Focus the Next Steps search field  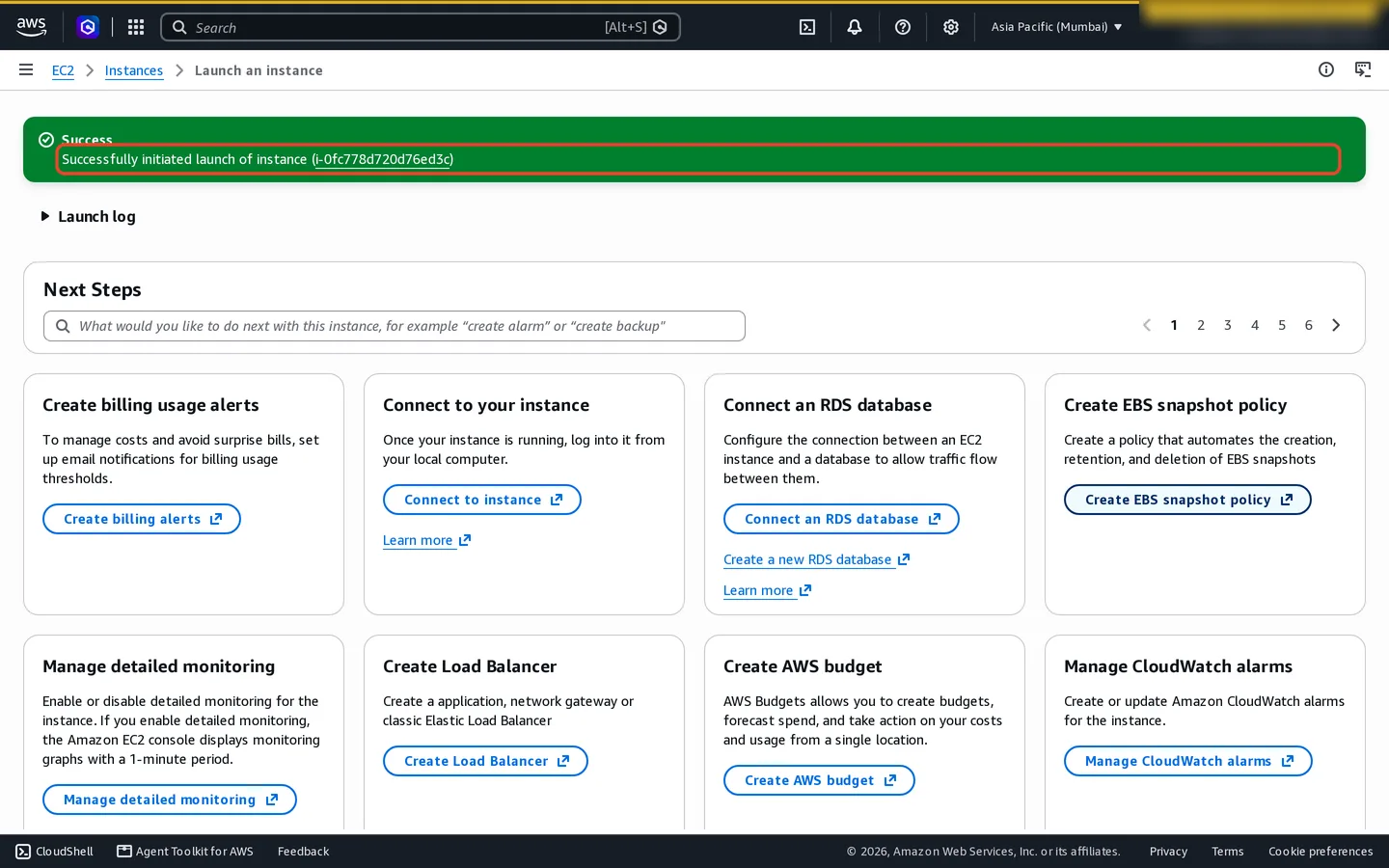(x=395, y=326)
